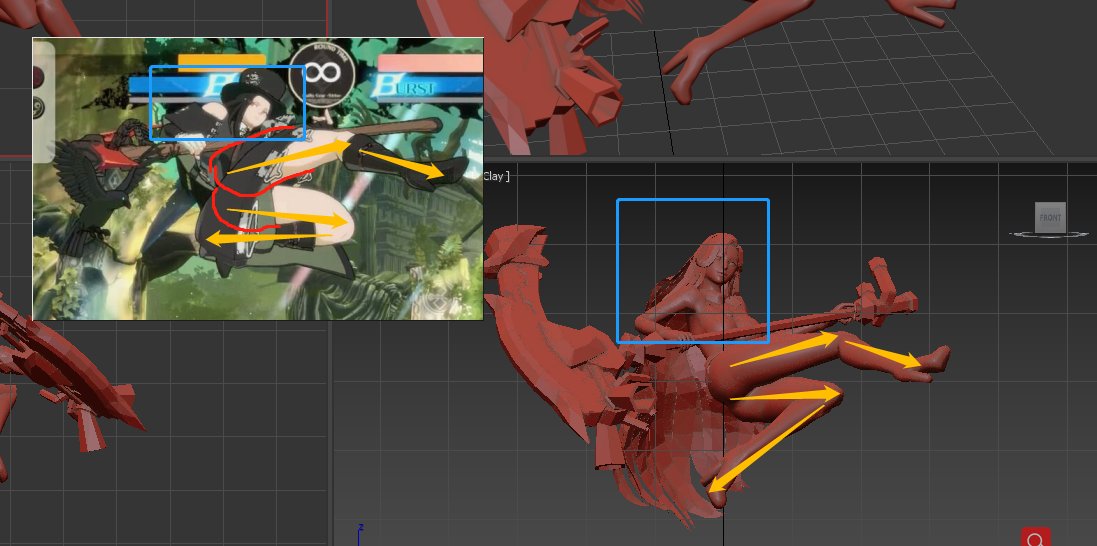Open the Clay viewport shading label menu
The image size is (1097, 546).
[x=496, y=176]
